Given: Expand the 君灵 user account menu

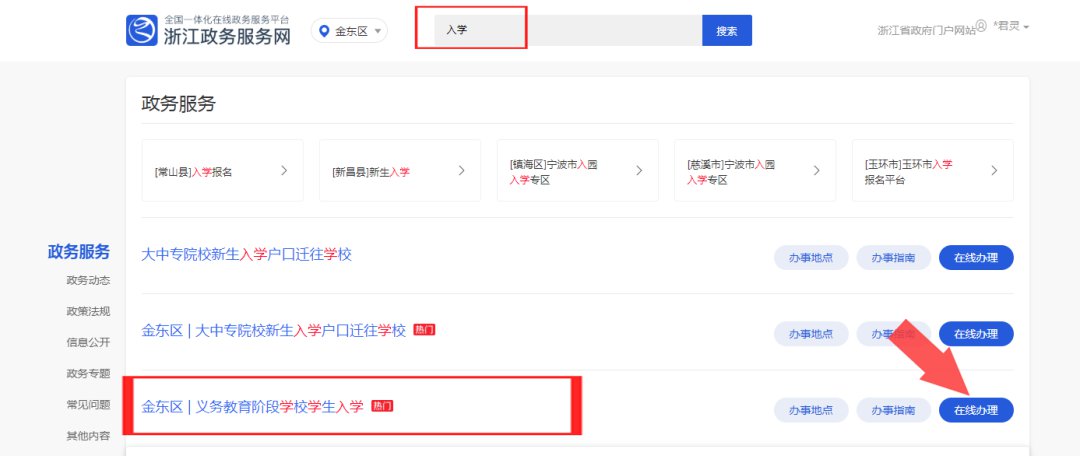Looking at the screenshot, I should click(1011, 26).
